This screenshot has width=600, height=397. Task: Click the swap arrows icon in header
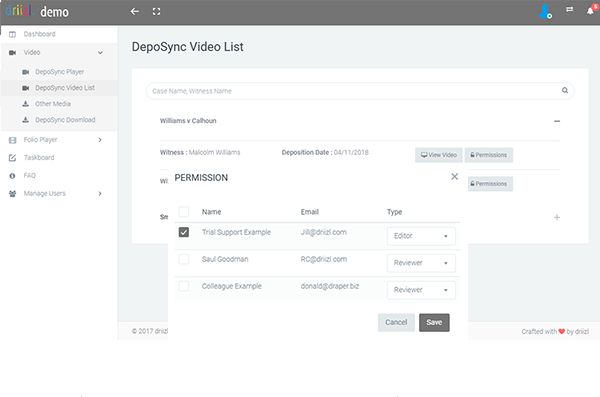point(569,9)
